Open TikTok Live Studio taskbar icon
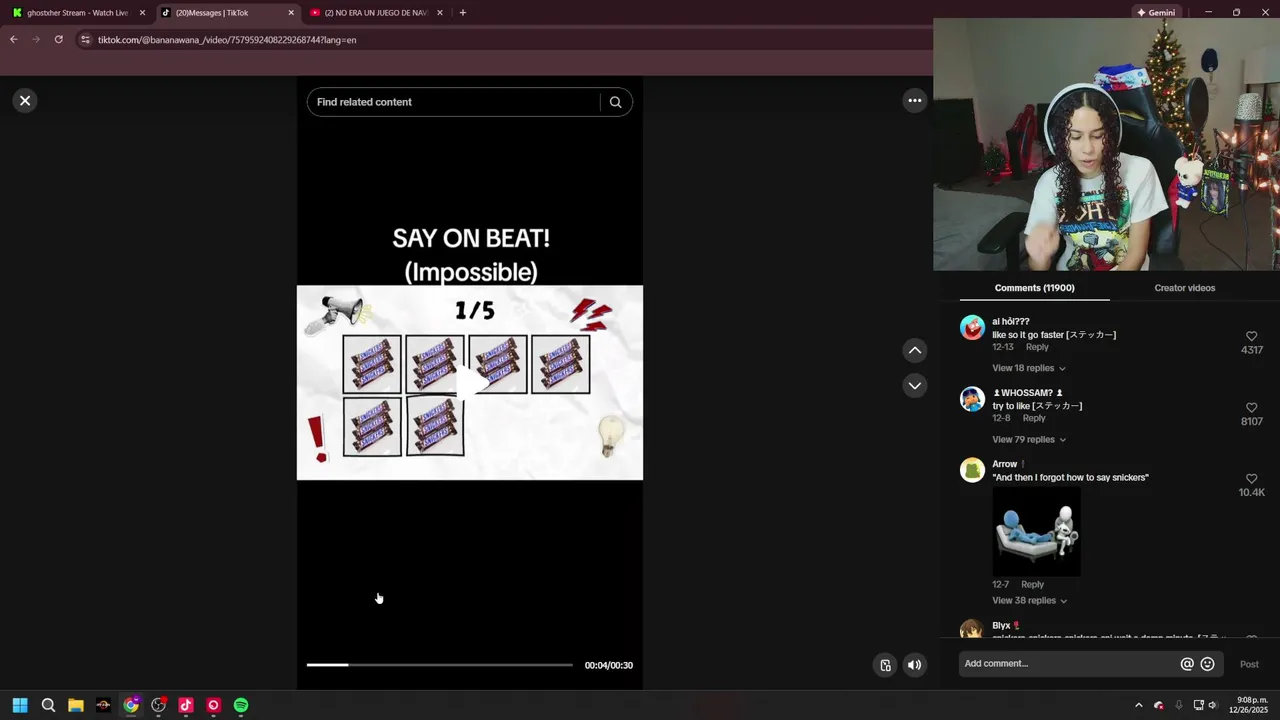This screenshot has height=720, width=1280. [186, 705]
